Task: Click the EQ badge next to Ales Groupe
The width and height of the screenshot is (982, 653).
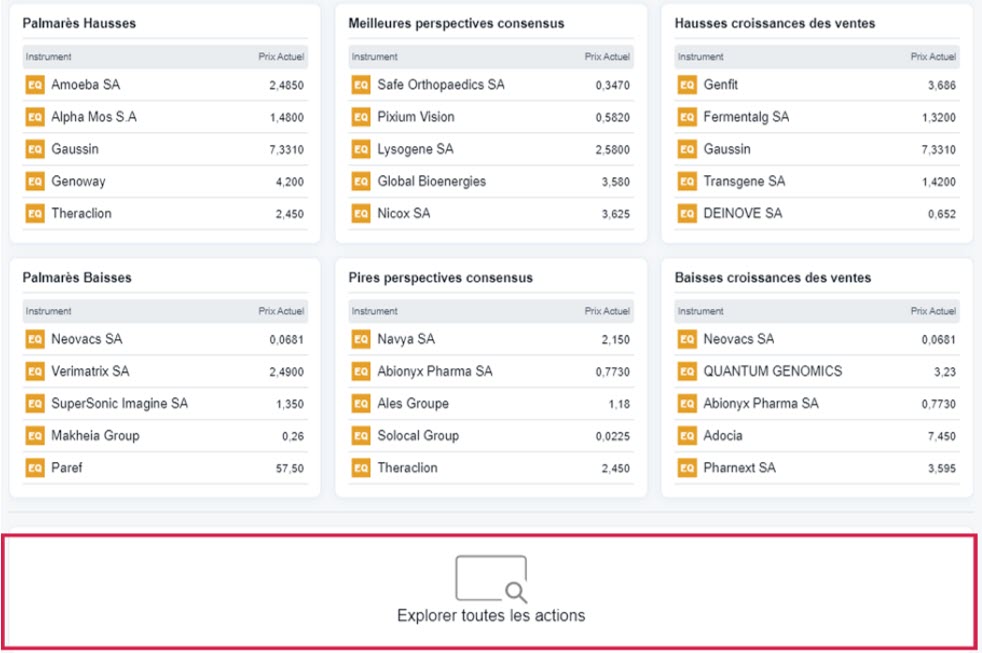Action: pos(361,404)
